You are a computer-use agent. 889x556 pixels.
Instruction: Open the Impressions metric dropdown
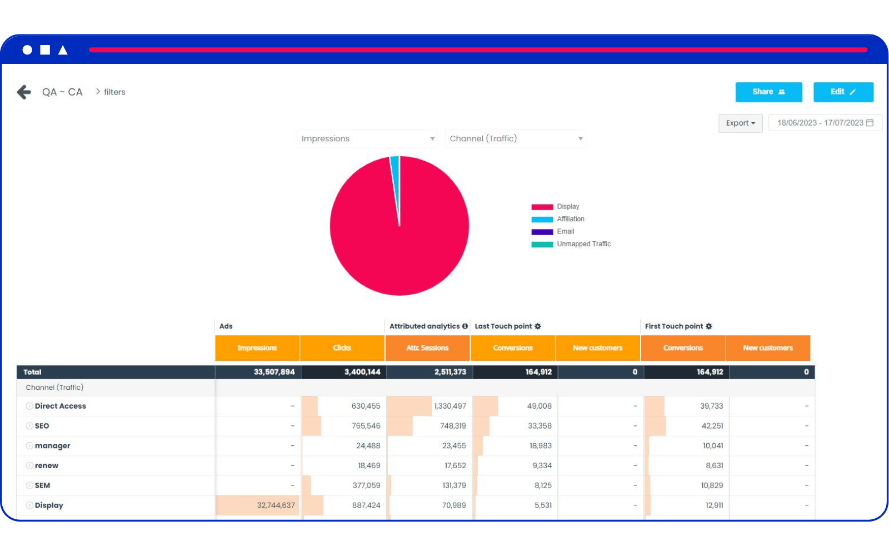(368, 139)
